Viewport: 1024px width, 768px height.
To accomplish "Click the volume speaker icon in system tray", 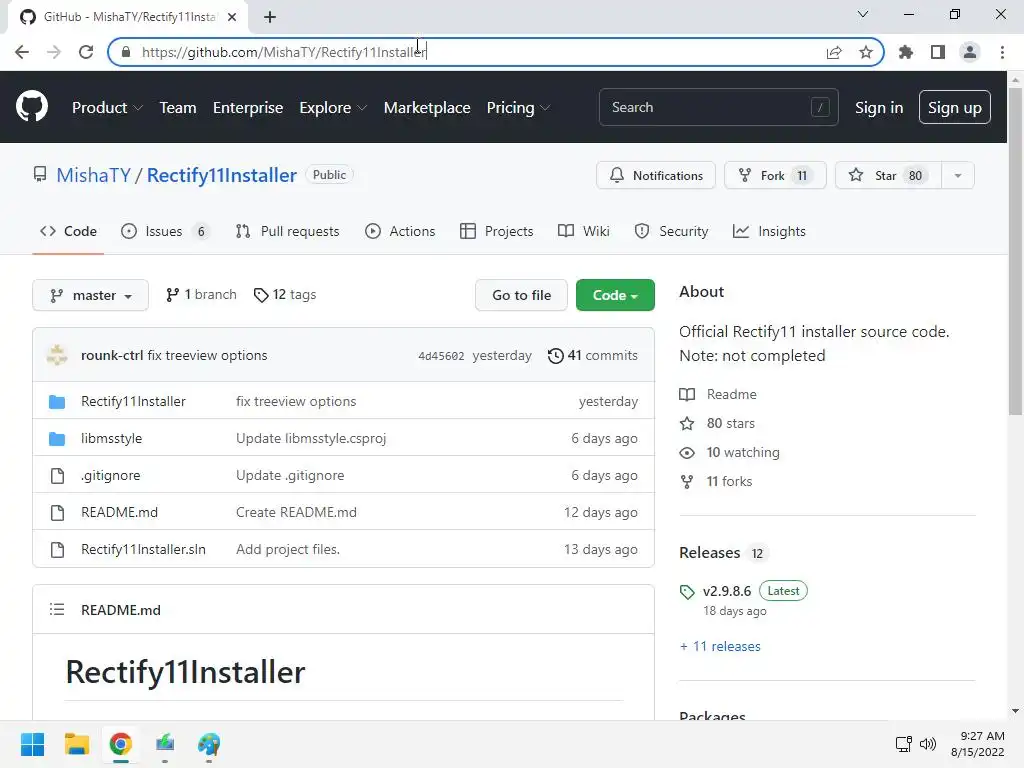I will tap(927, 744).
